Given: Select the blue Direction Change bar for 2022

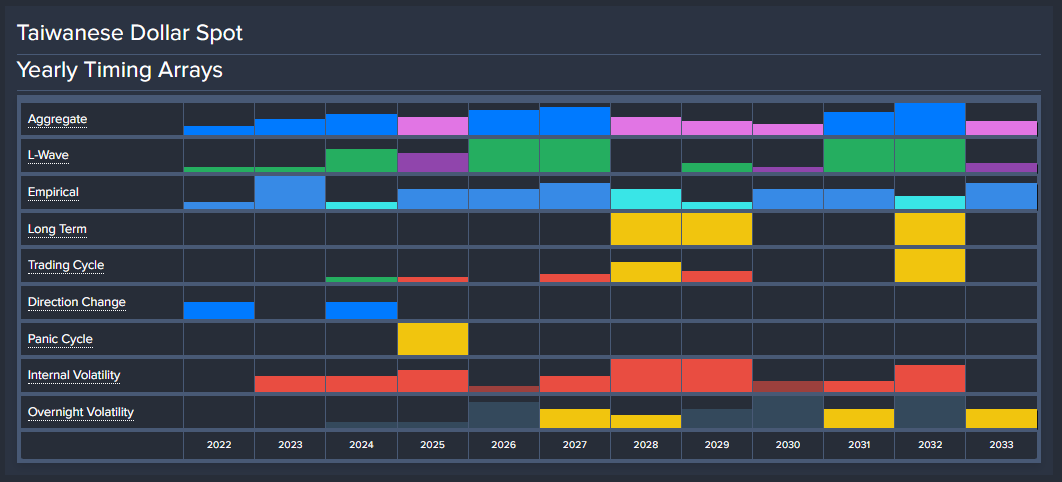Looking at the screenshot, I should click(x=219, y=310).
